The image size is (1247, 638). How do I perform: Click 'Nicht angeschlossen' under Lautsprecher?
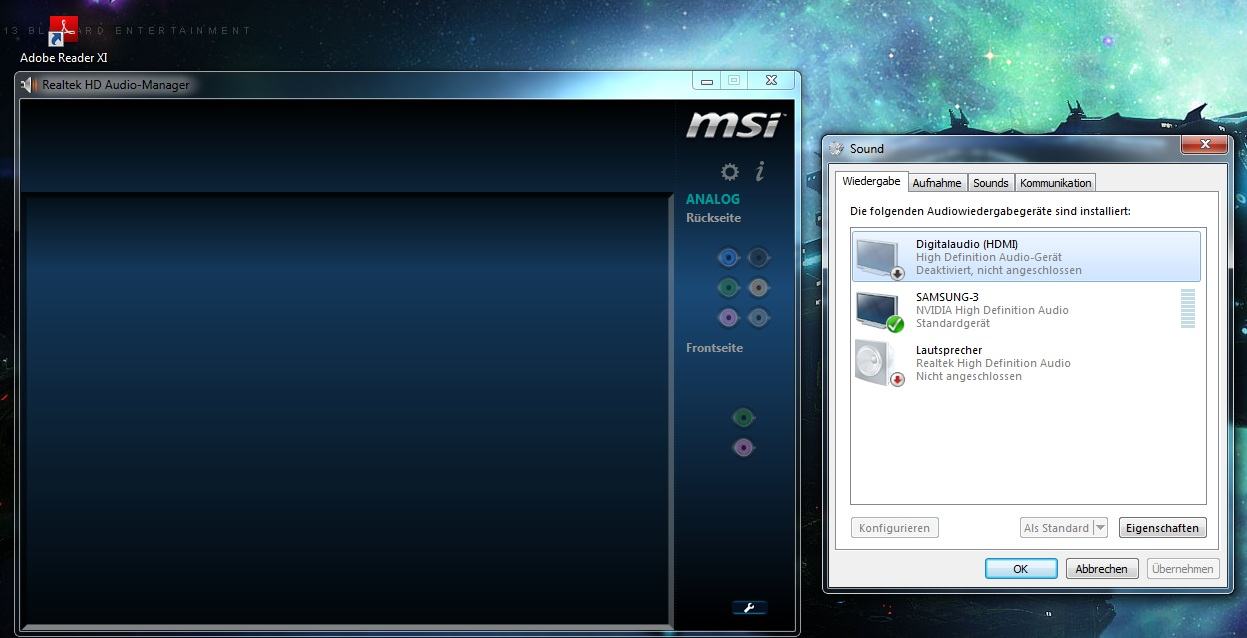969,376
